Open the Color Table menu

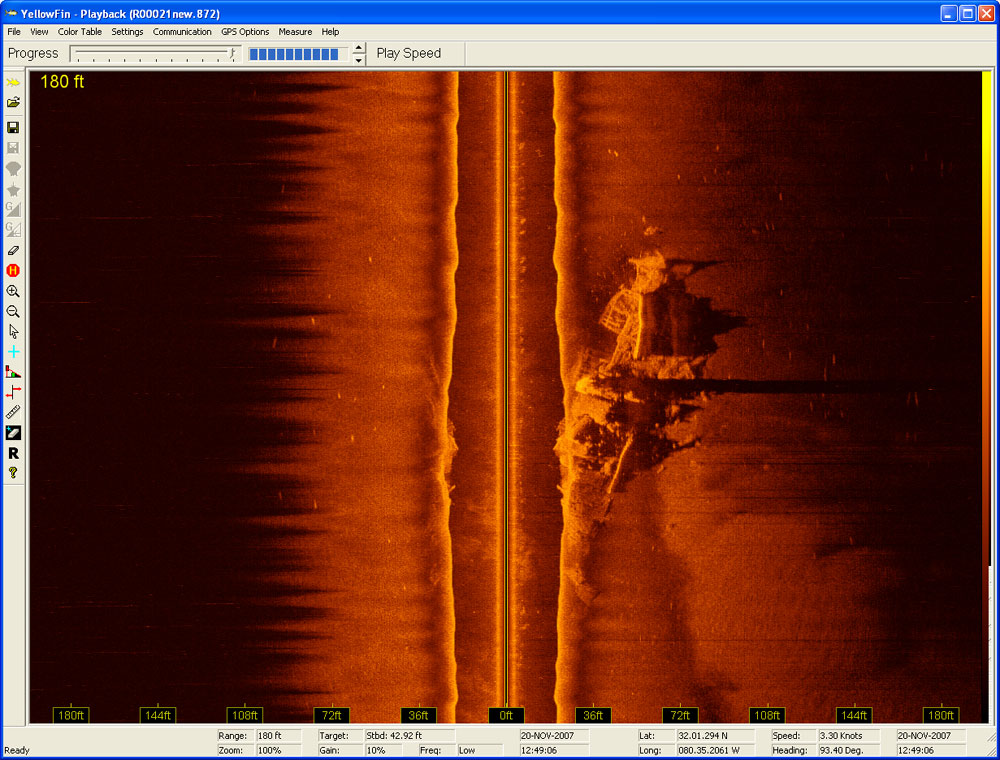click(x=80, y=32)
